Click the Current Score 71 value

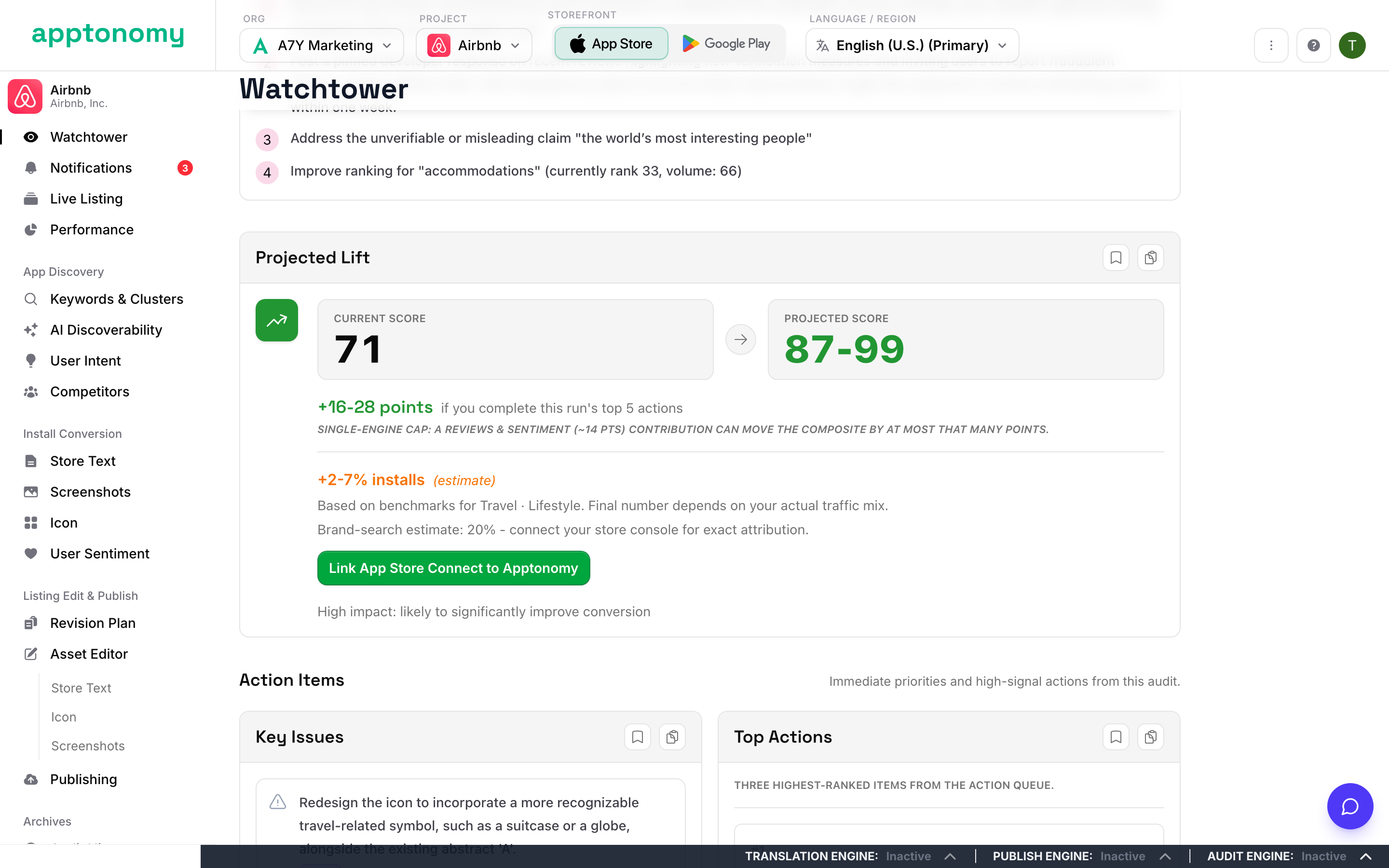point(357,350)
